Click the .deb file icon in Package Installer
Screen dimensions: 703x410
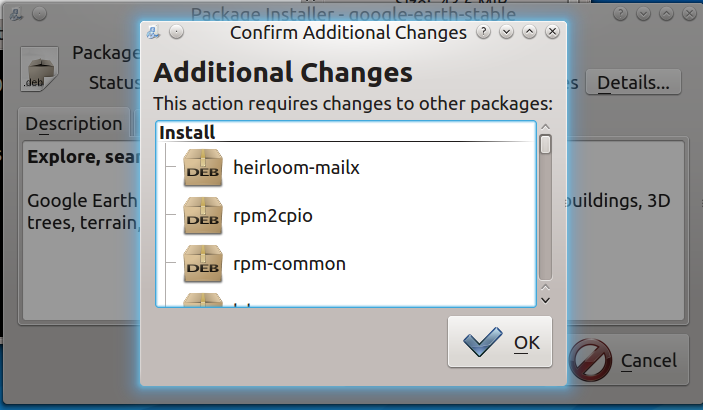click(x=40, y=70)
